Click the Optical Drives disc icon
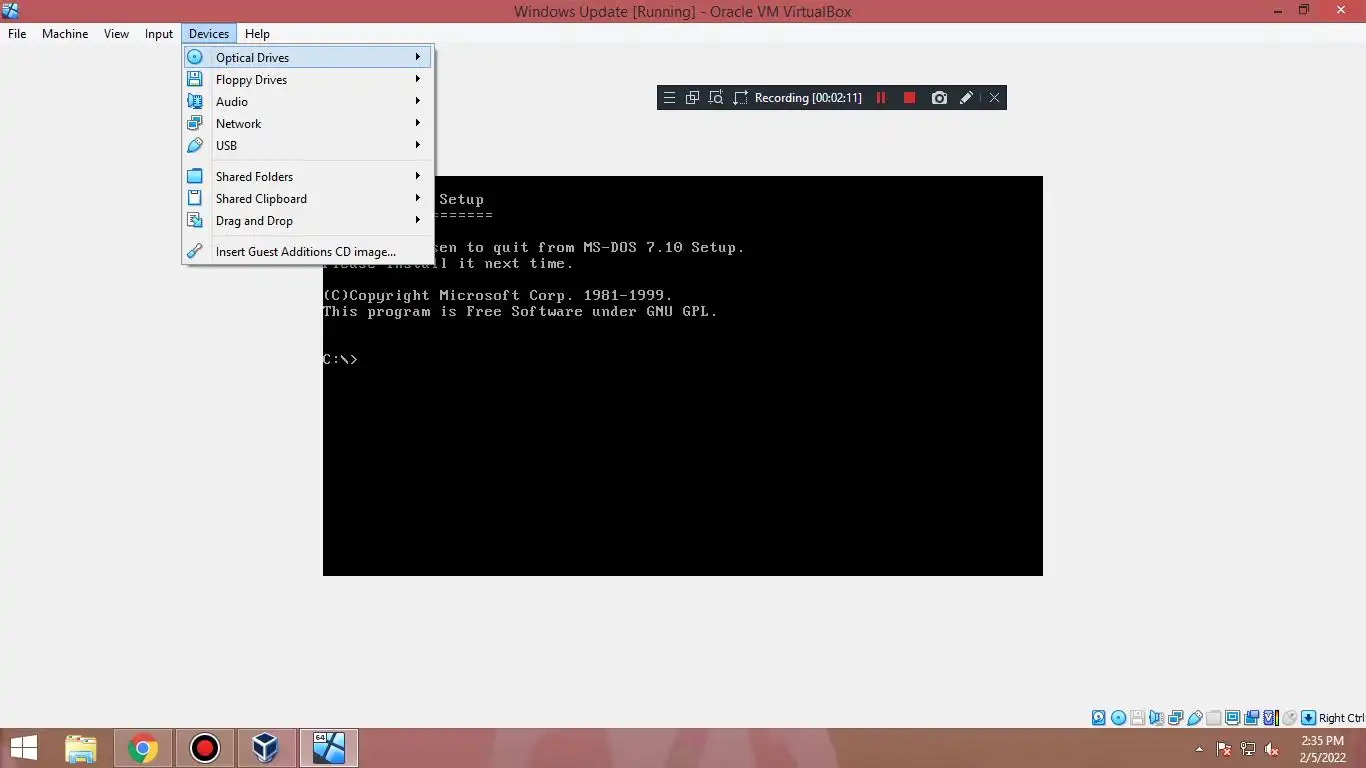The height and width of the screenshot is (768, 1366). [x=195, y=57]
